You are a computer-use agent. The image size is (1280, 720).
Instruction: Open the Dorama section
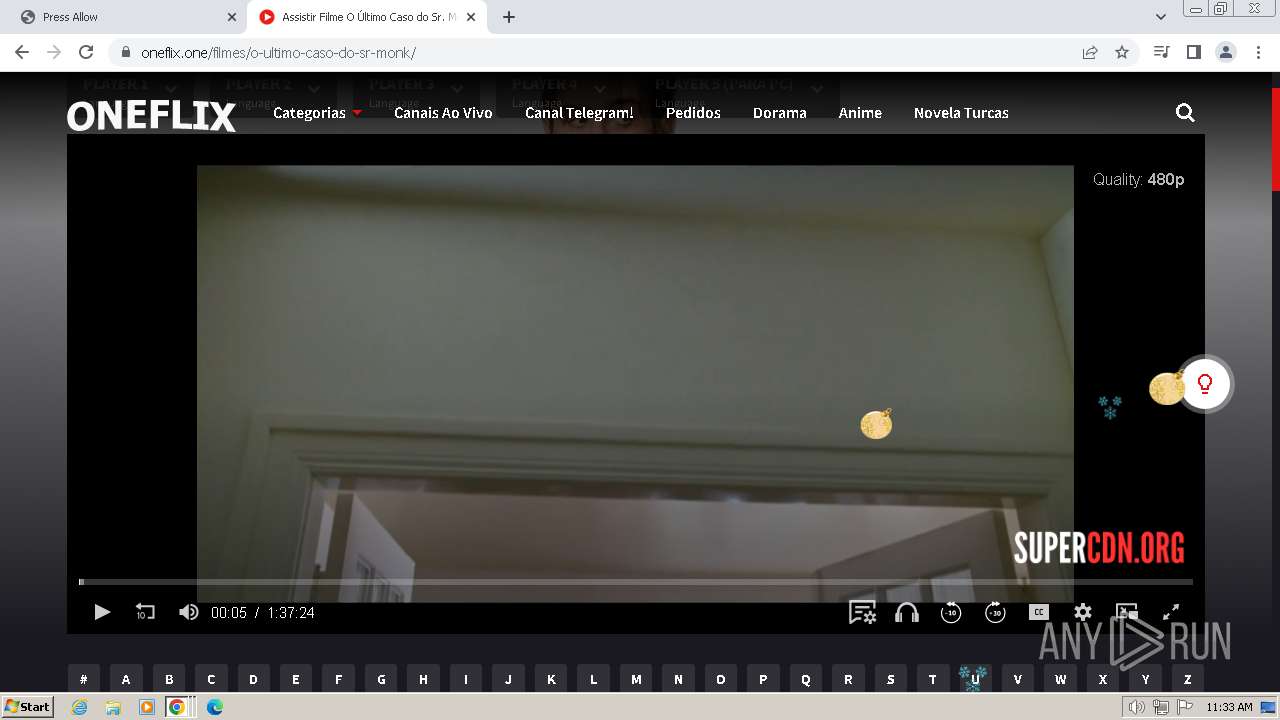coord(780,113)
